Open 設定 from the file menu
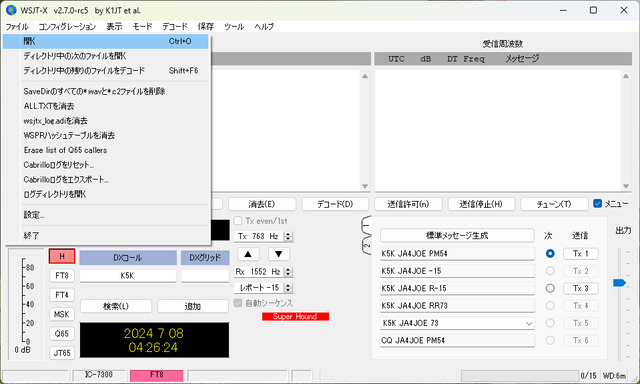 (x=106, y=215)
